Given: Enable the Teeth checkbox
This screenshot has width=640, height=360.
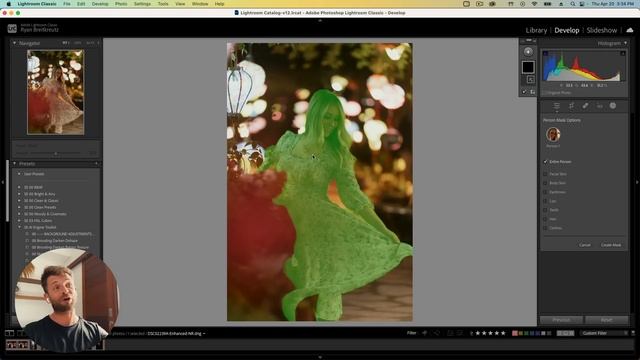Looking at the screenshot, I should click(545, 210).
